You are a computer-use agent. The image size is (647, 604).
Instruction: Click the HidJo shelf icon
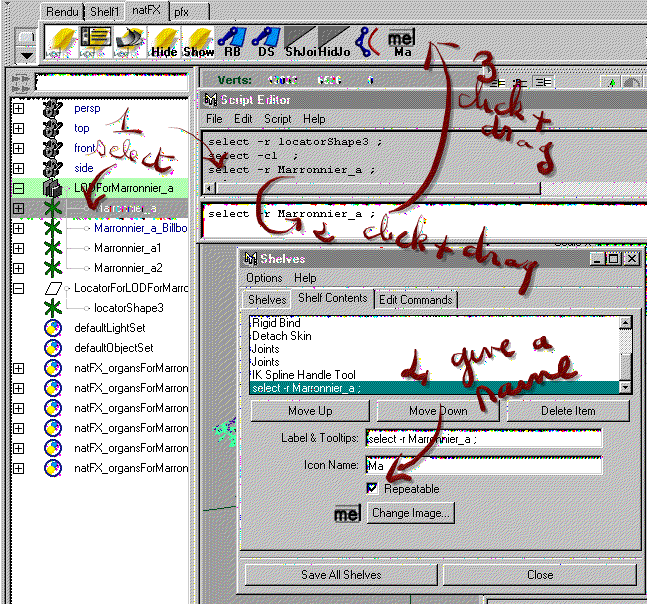pos(333,41)
